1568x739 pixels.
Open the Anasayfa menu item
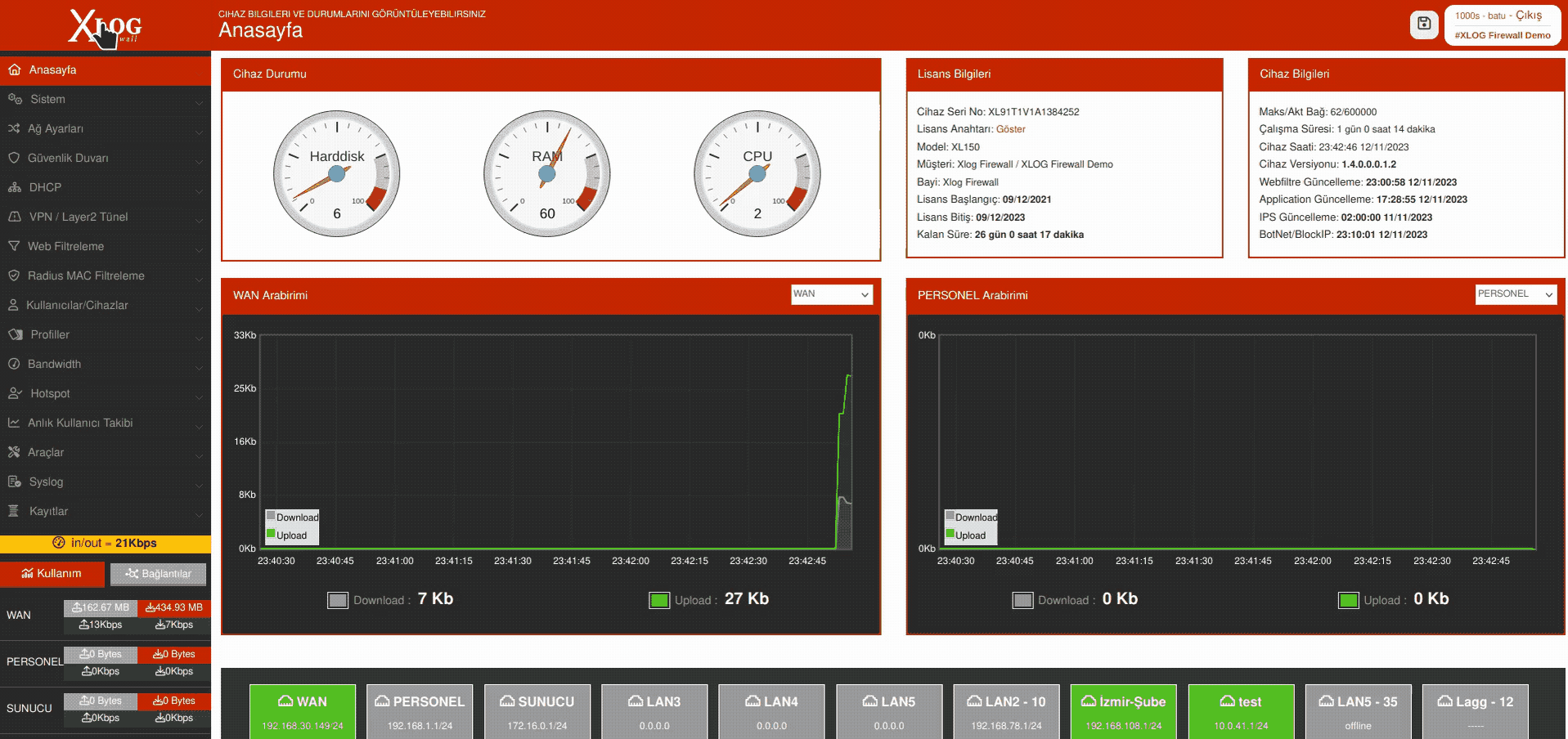click(106, 70)
